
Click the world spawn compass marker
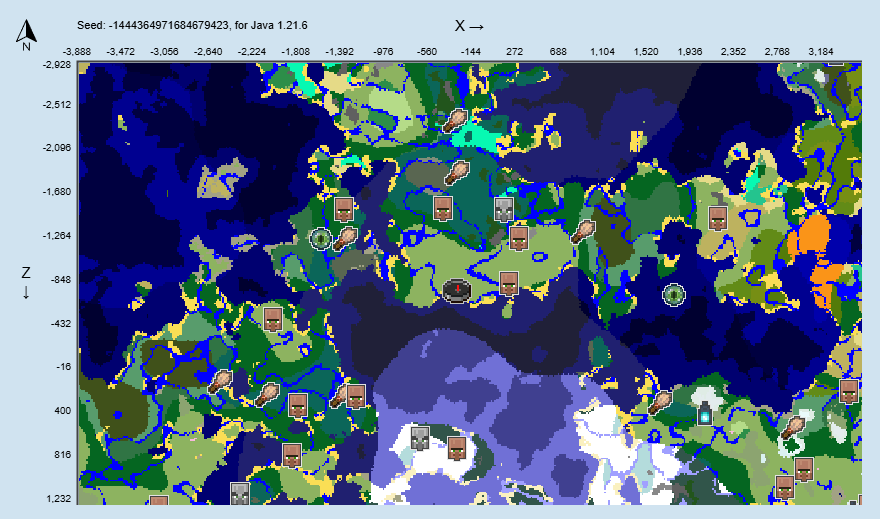[x=456, y=289]
